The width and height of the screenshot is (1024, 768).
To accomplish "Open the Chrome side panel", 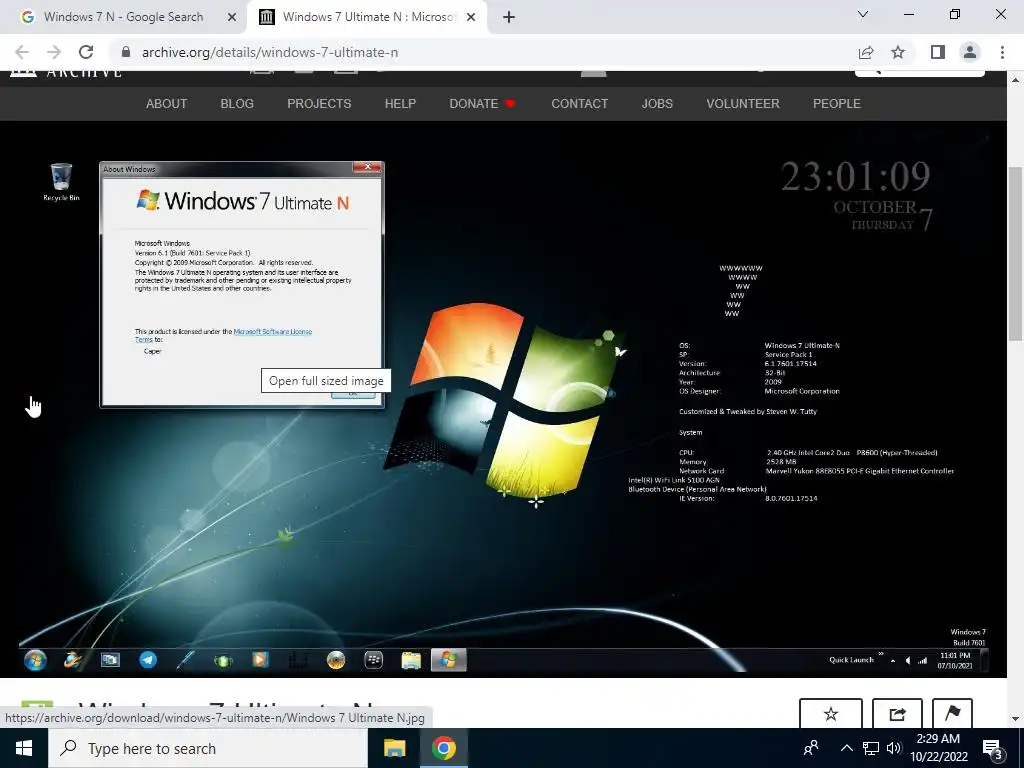I will coord(938,52).
